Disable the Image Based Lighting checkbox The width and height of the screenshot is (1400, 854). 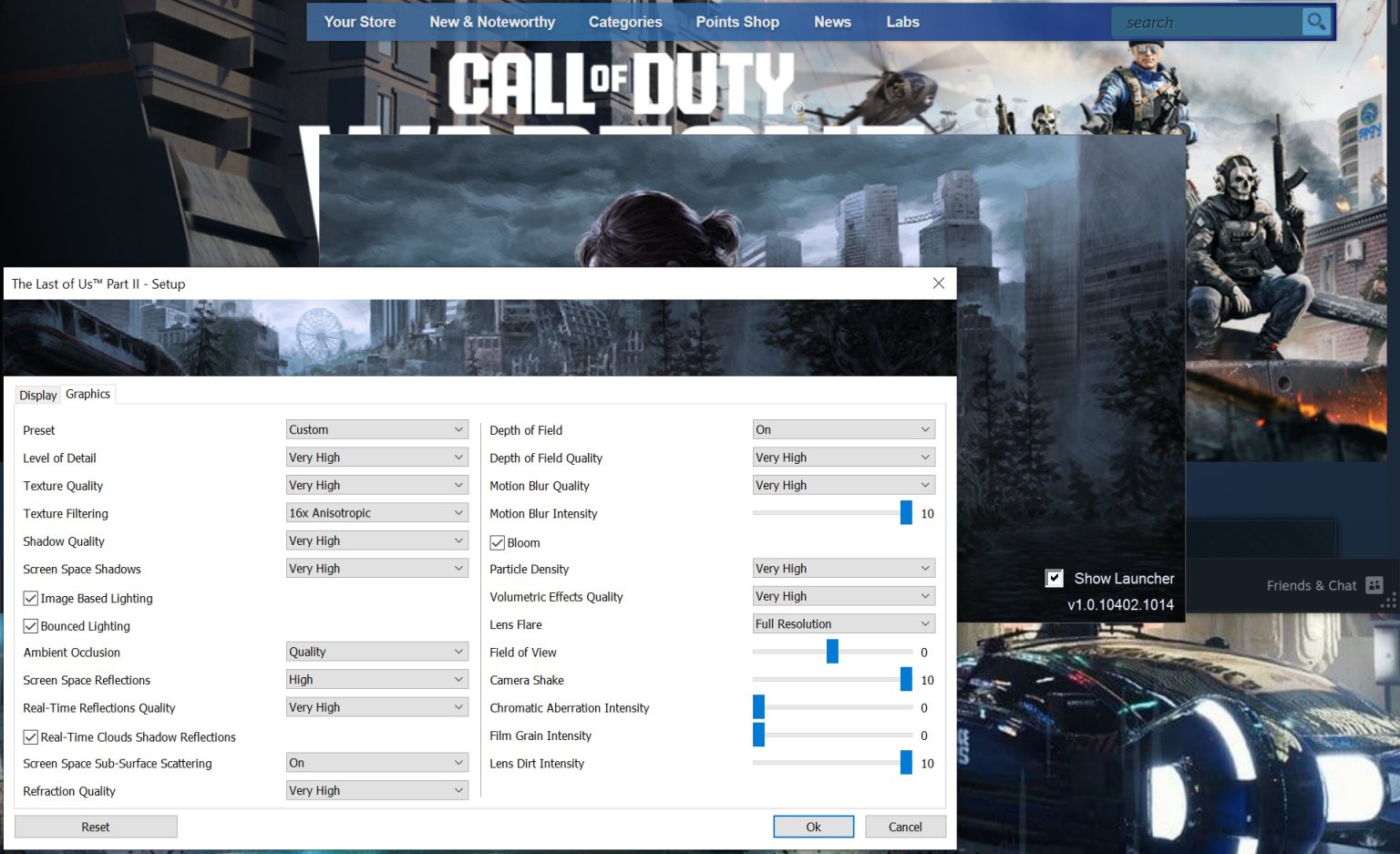[31, 599]
